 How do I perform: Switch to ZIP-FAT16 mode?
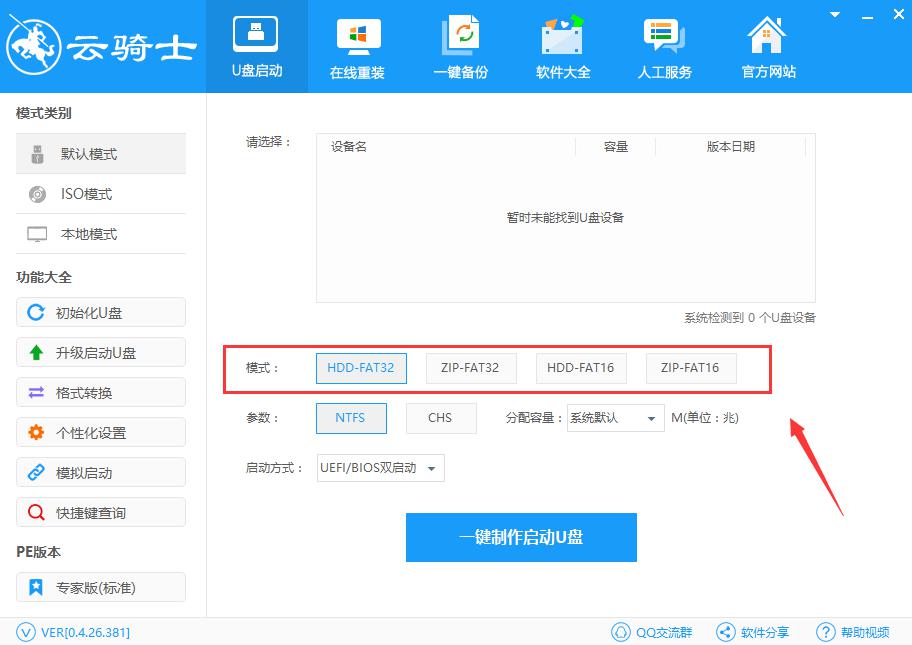pyautogui.click(x=691, y=368)
